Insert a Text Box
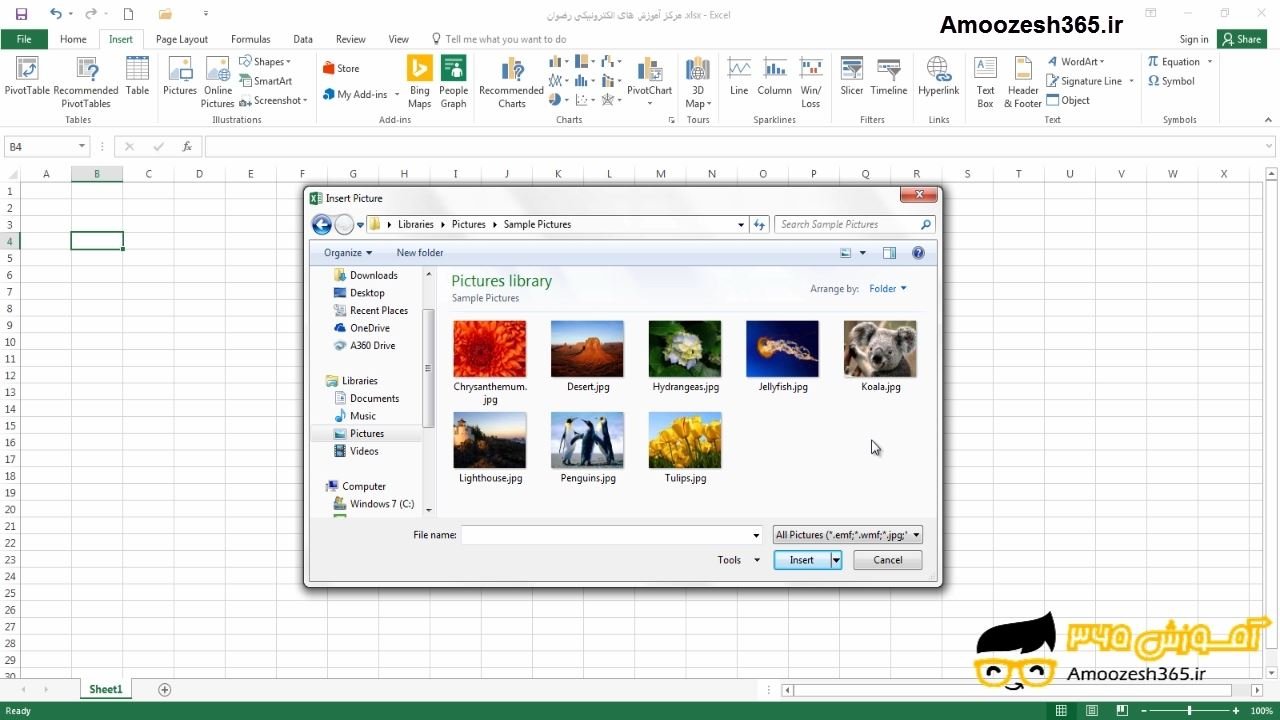Viewport: 1280px width, 720px height. 986,80
